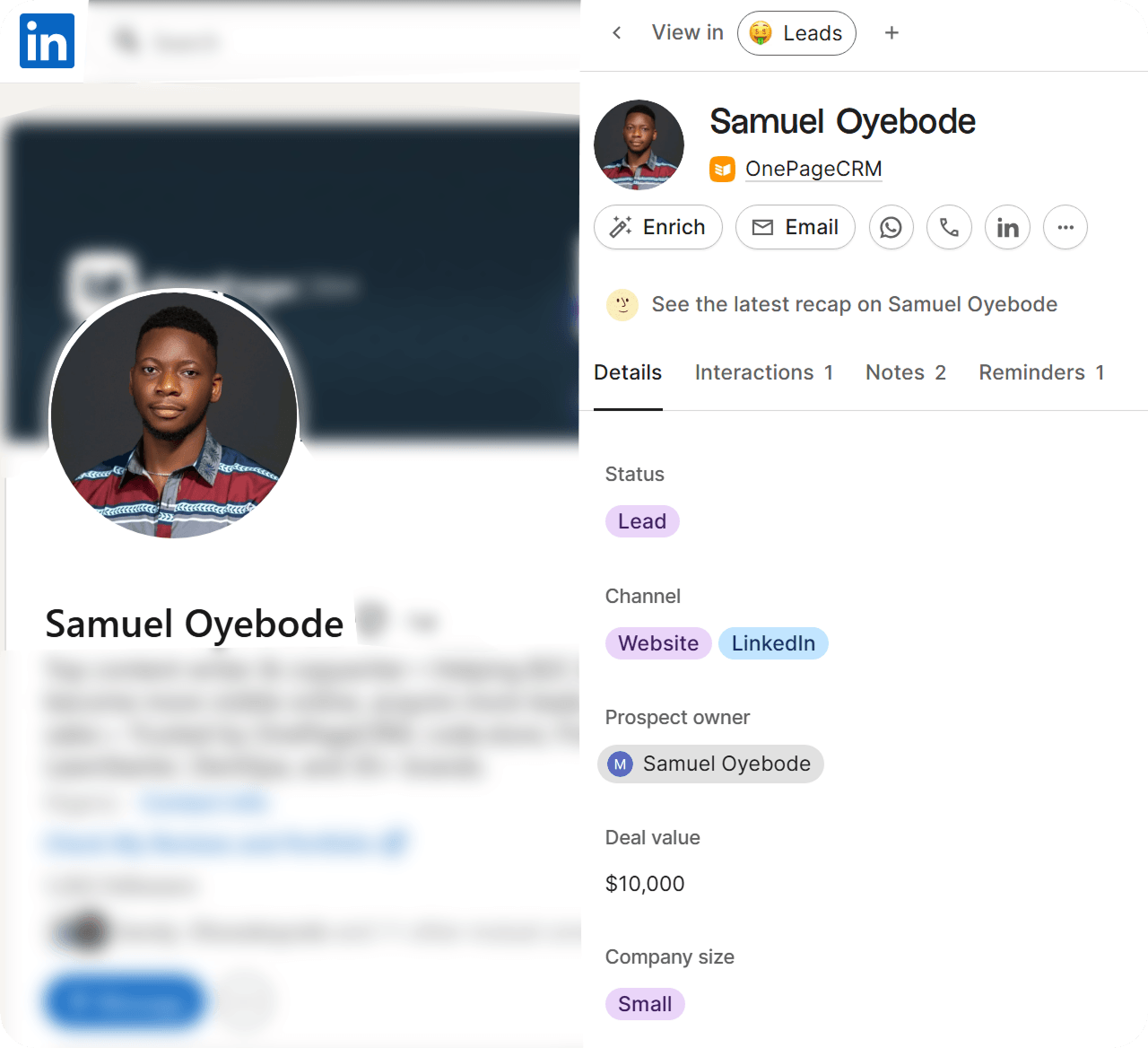Click the orange OnePageCRM company logo
This screenshot has width=1148, height=1048.
(723, 169)
